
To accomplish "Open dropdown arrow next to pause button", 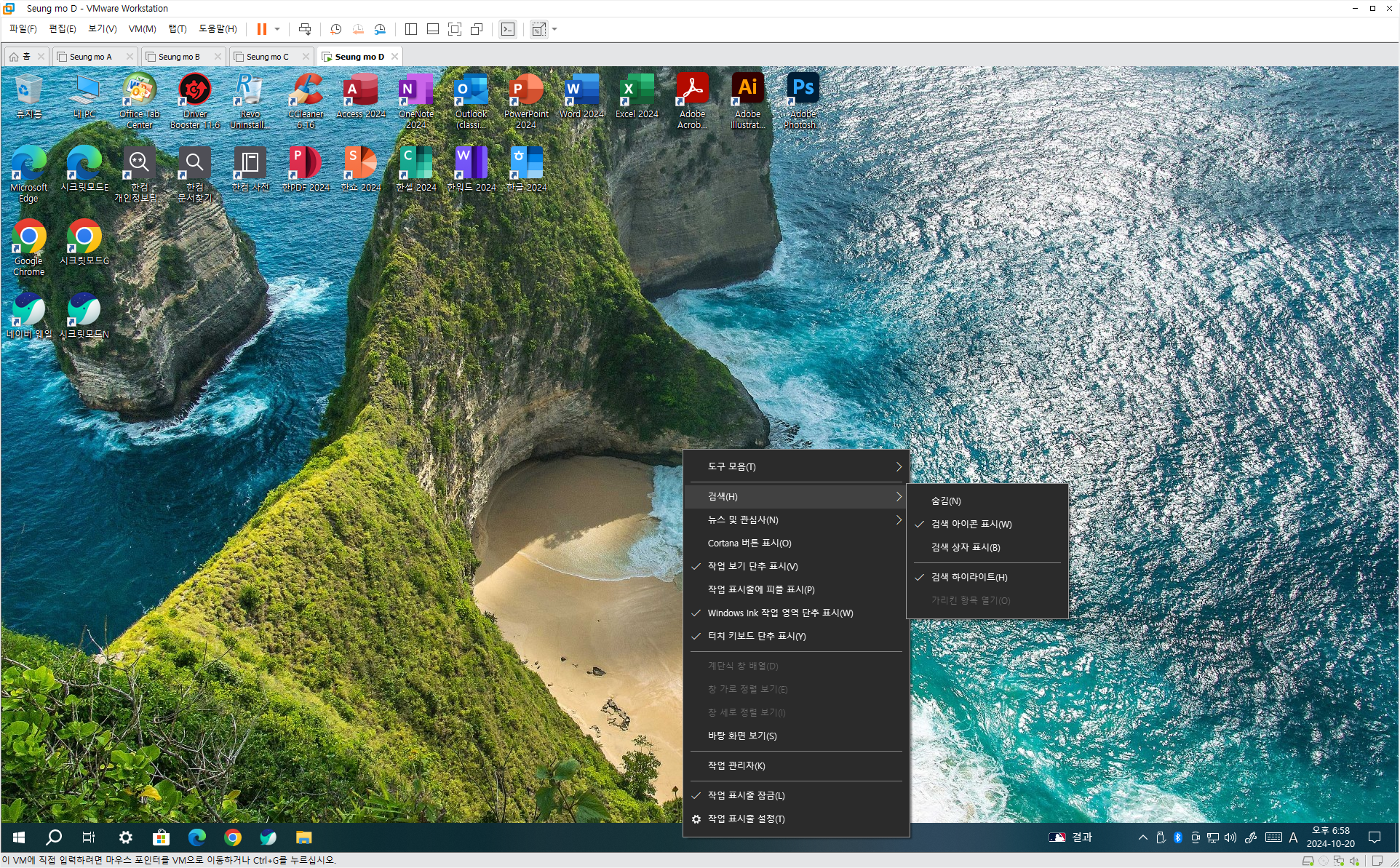I will pyautogui.click(x=277, y=29).
